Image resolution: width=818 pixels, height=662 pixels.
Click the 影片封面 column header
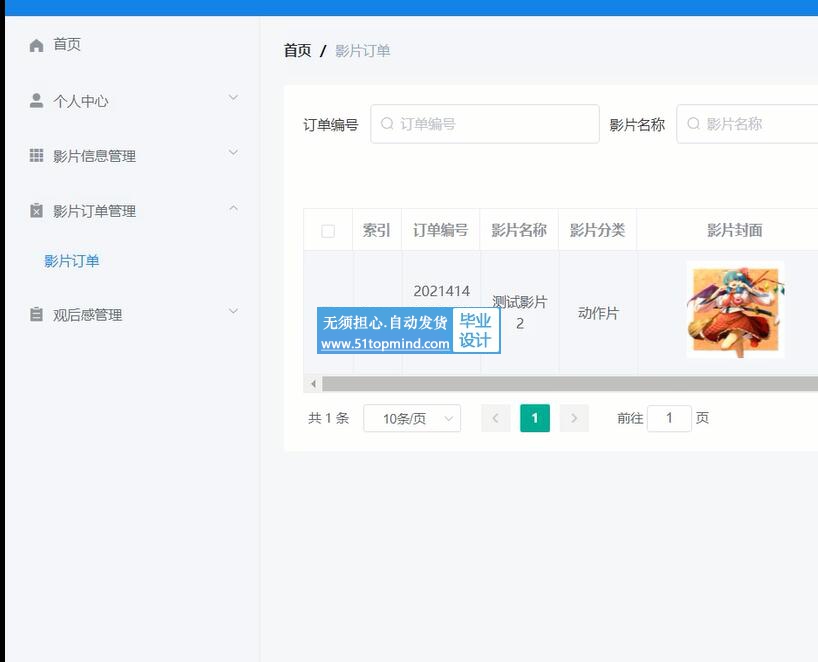pyautogui.click(x=735, y=230)
